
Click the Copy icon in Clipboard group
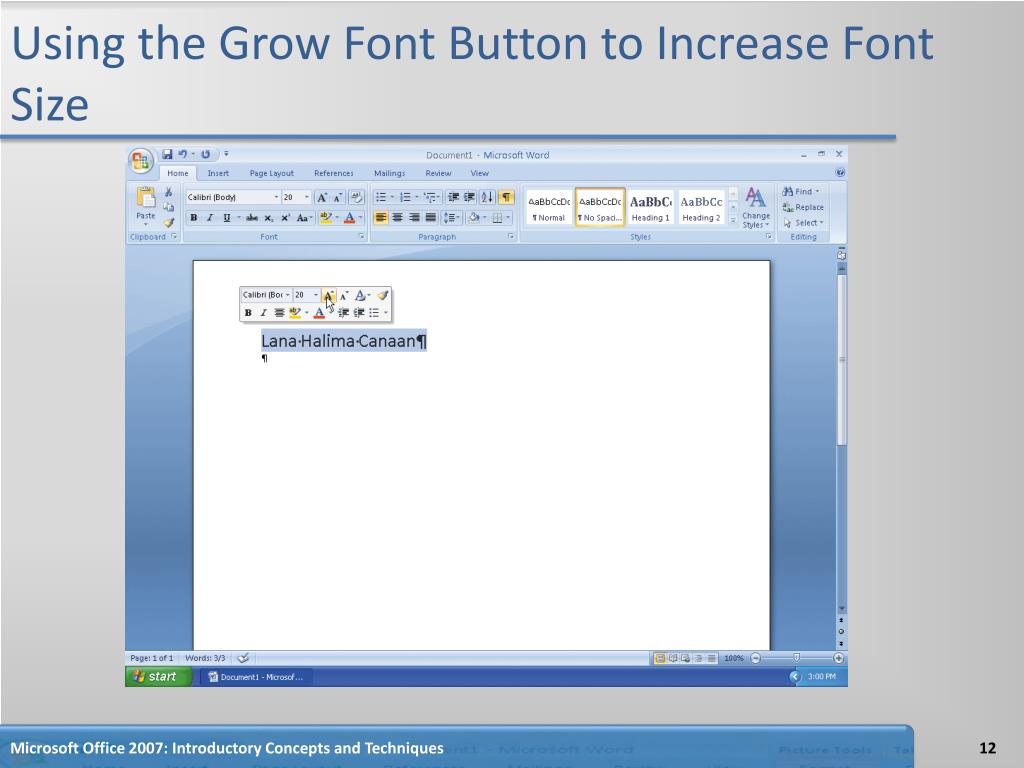point(168,207)
